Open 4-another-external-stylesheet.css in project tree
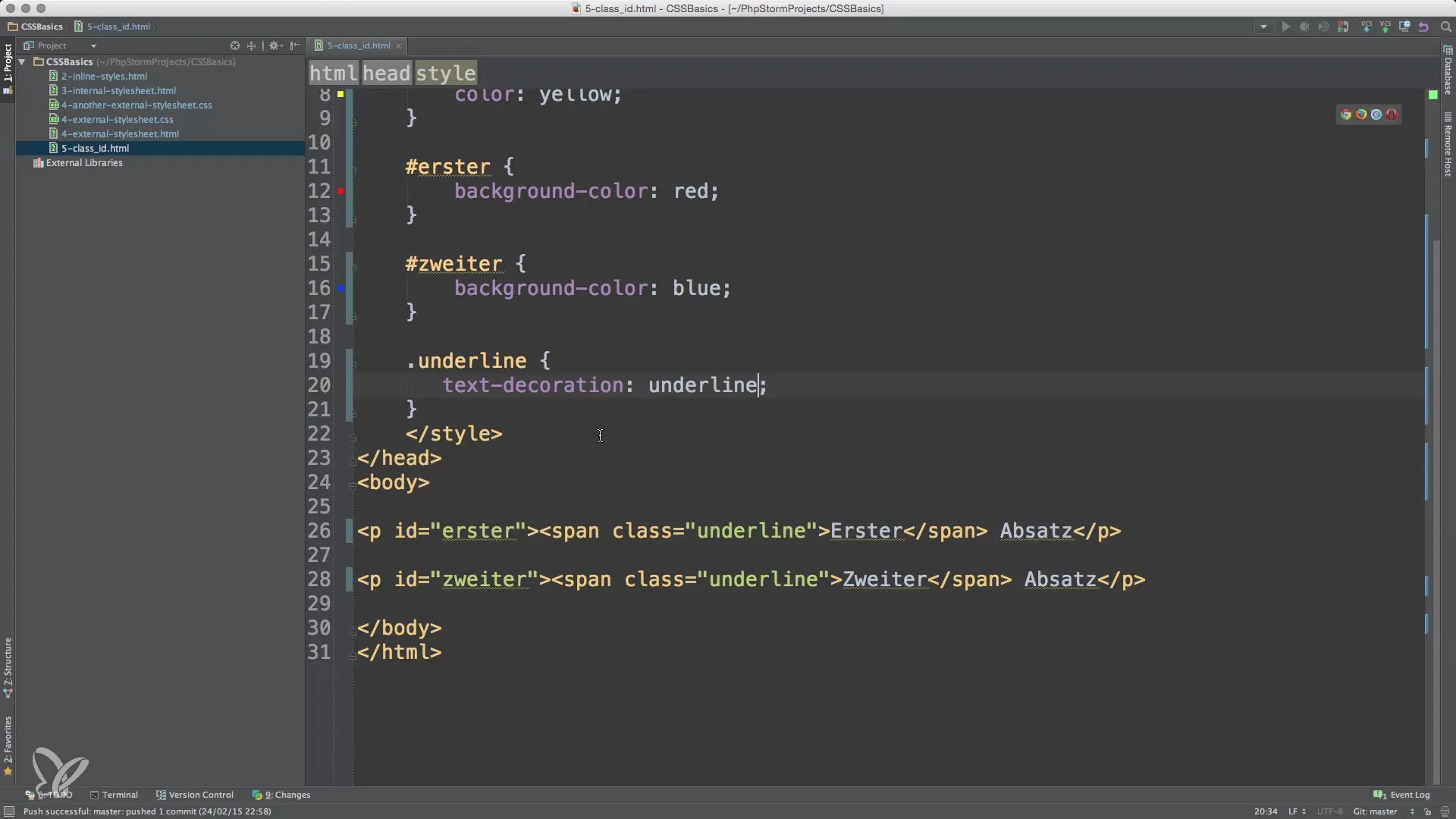Image resolution: width=1456 pixels, height=819 pixels. click(x=136, y=105)
